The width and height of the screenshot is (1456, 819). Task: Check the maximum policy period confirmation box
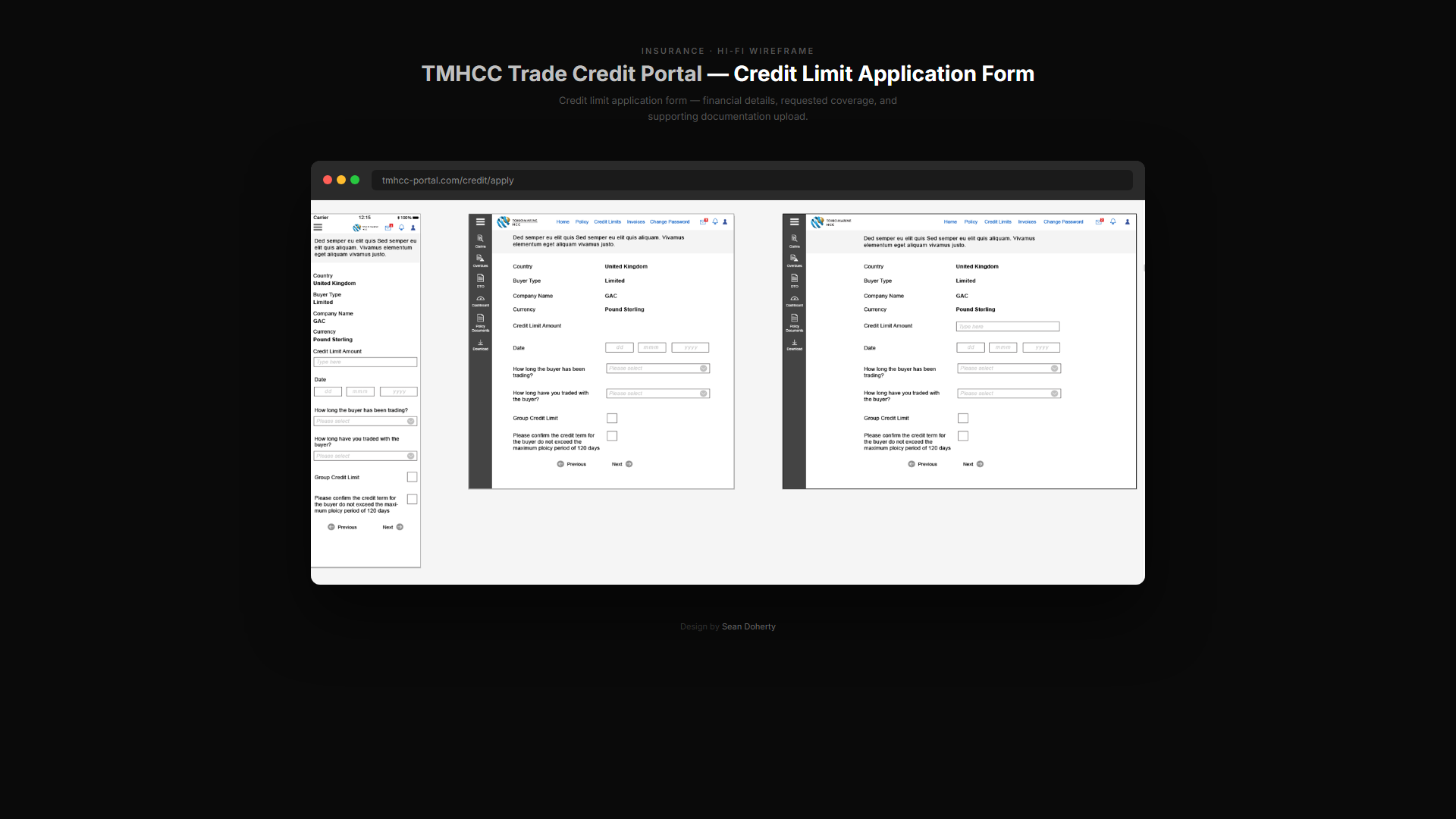click(x=612, y=435)
